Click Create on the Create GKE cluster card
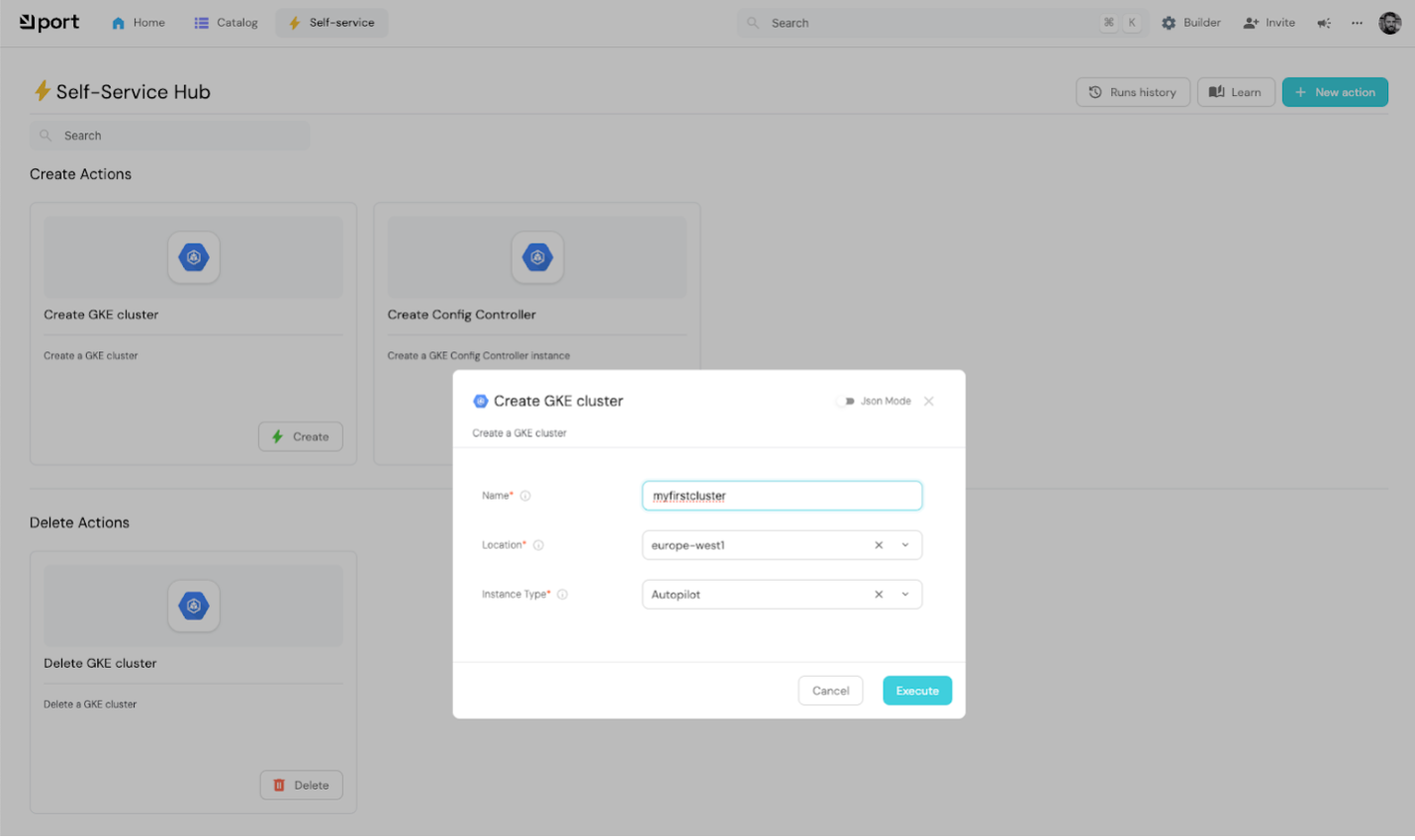This screenshot has height=840, width=1415. [x=301, y=436]
